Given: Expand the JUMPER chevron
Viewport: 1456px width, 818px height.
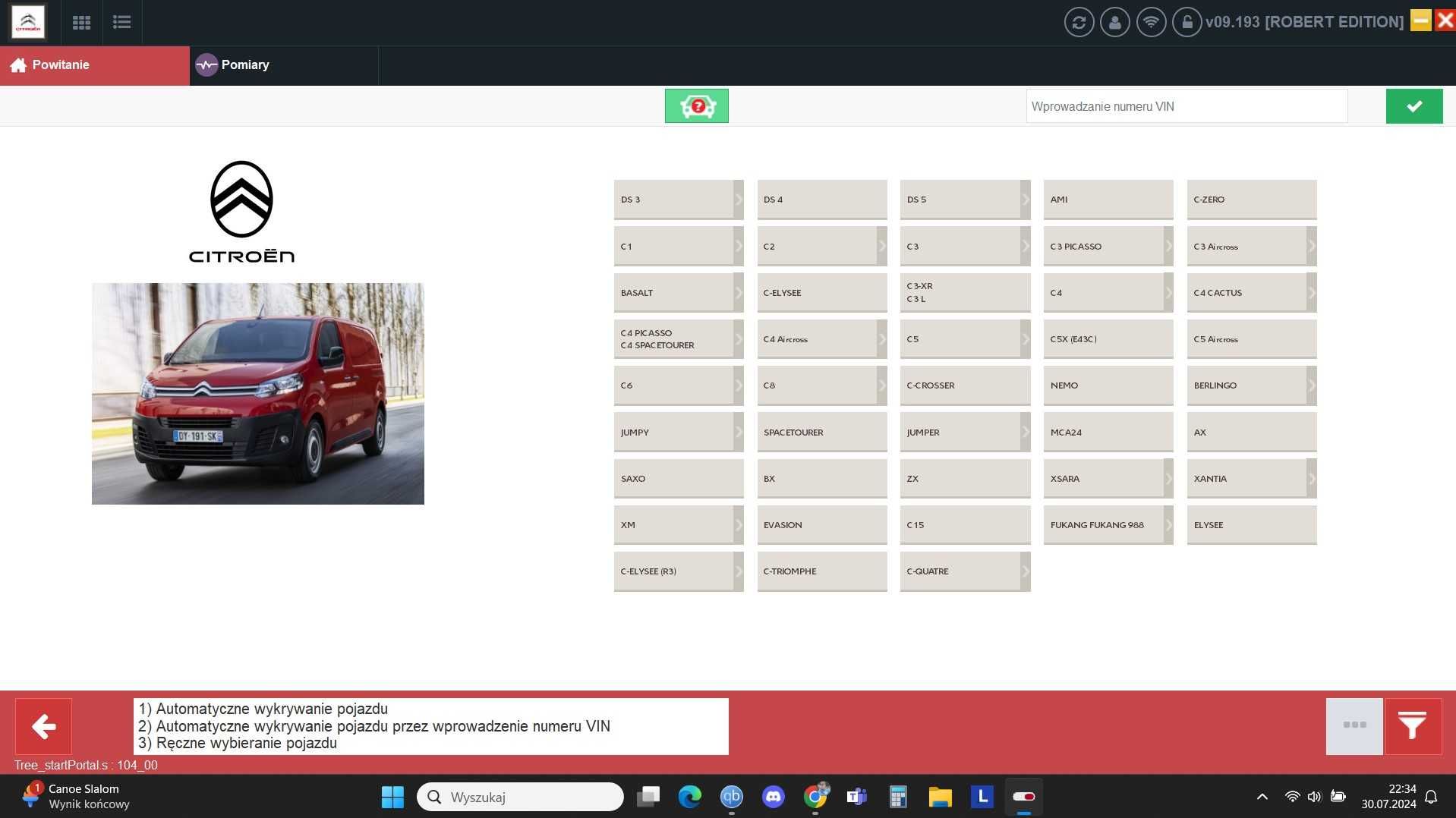Looking at the screenshot, I should pyautogui.click(x=1026, y=432).
